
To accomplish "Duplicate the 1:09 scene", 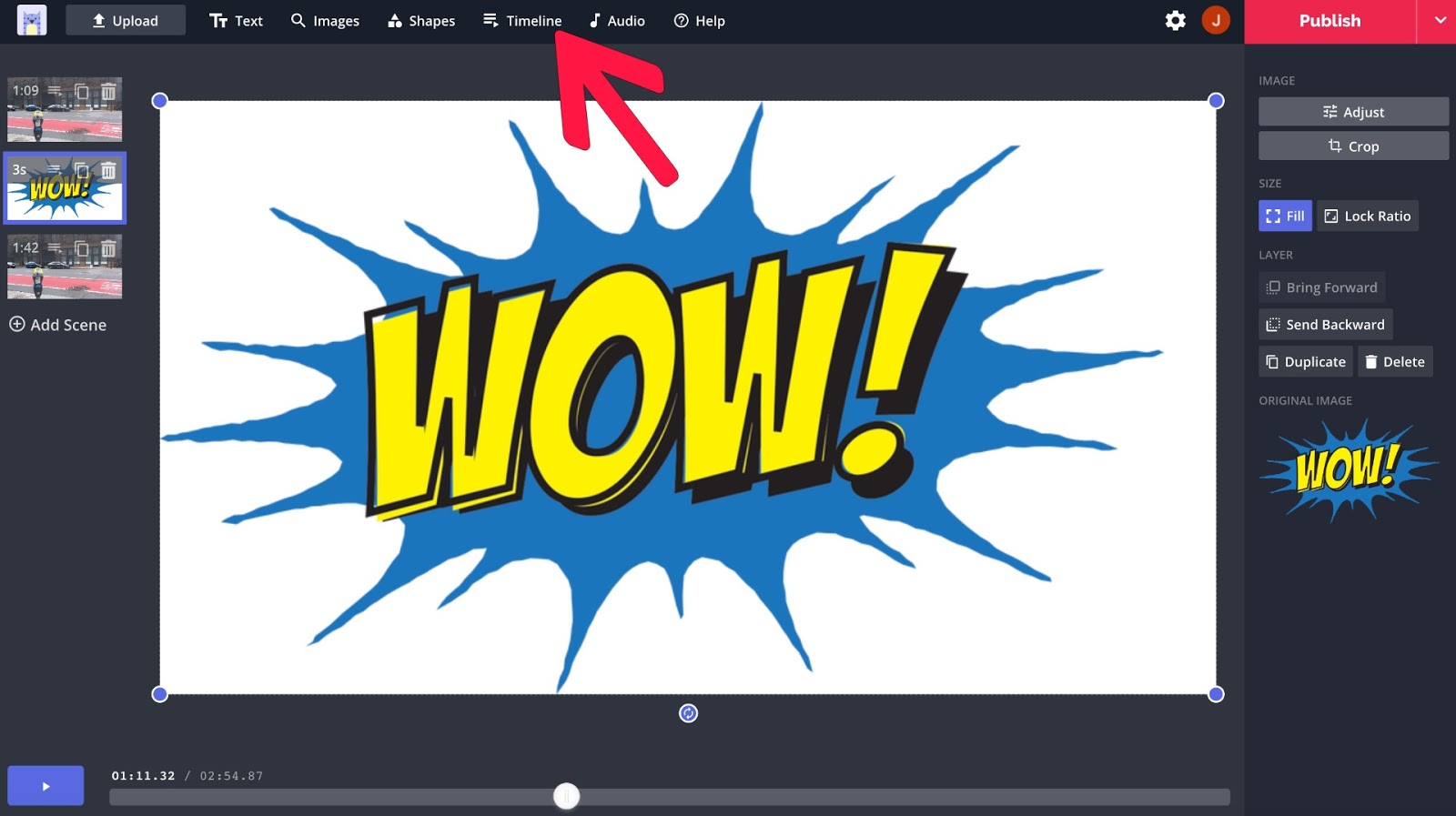I will (82, 91).
